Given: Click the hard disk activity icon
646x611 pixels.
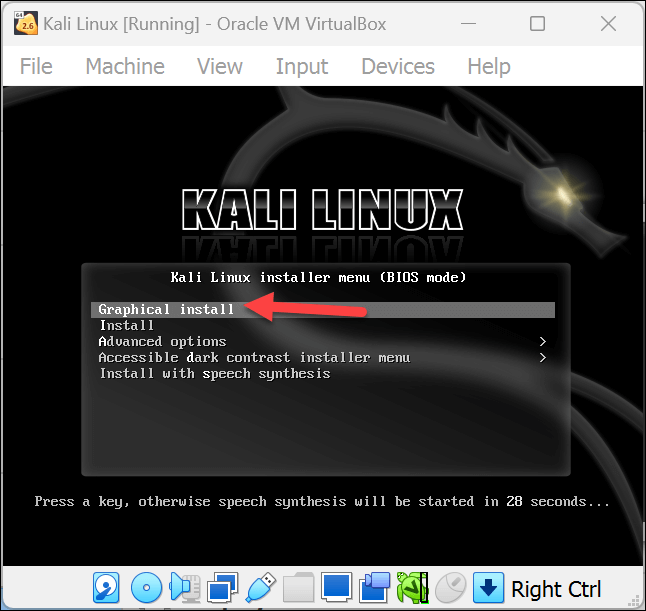Looking at the screenshot, I should point(106,588).
